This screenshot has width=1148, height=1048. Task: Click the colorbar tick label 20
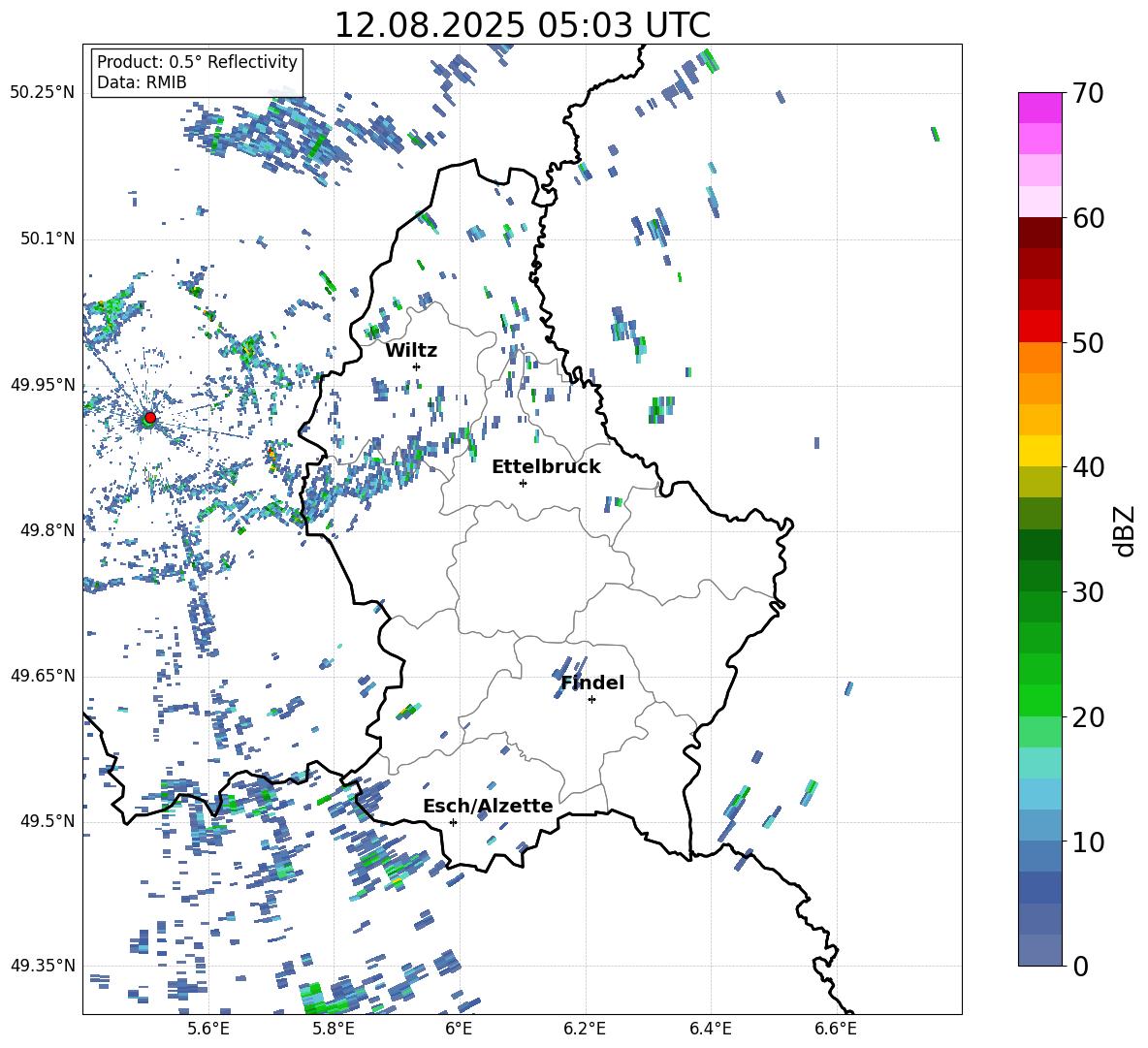coord(1088,717)
